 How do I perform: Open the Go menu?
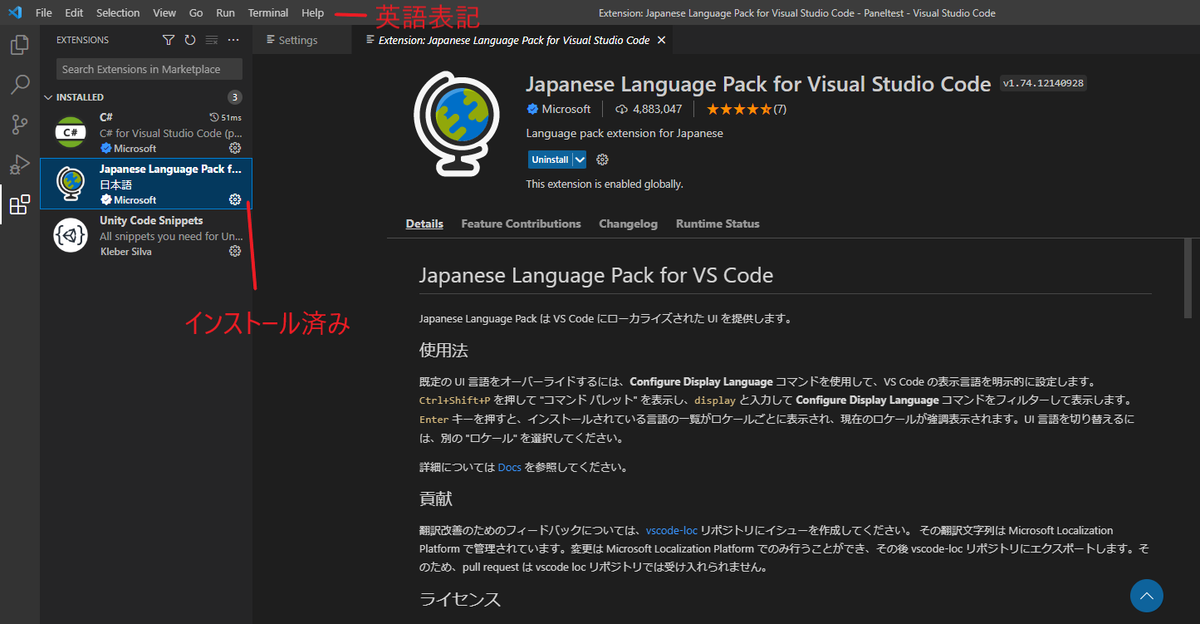[196, 13]
